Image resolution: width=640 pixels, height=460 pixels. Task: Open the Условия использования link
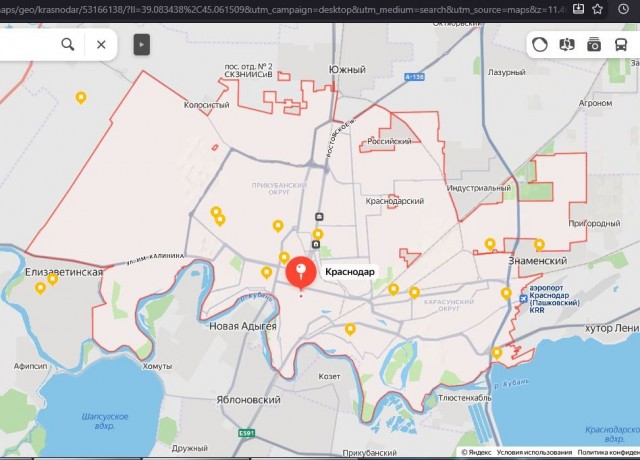point(534,452)
